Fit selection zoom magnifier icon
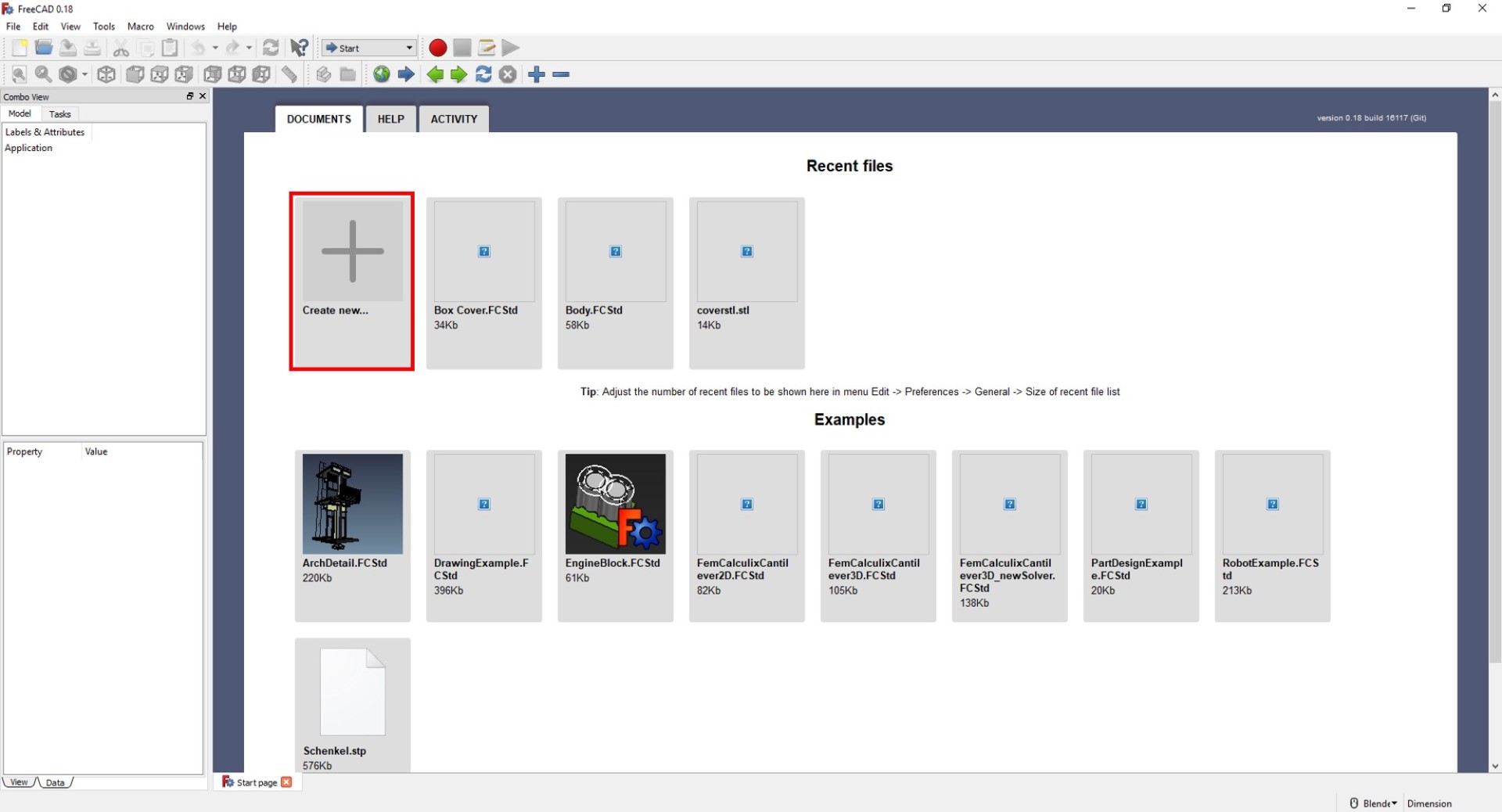The width and height of the screenshot is (1502, 812). point(44,74)
